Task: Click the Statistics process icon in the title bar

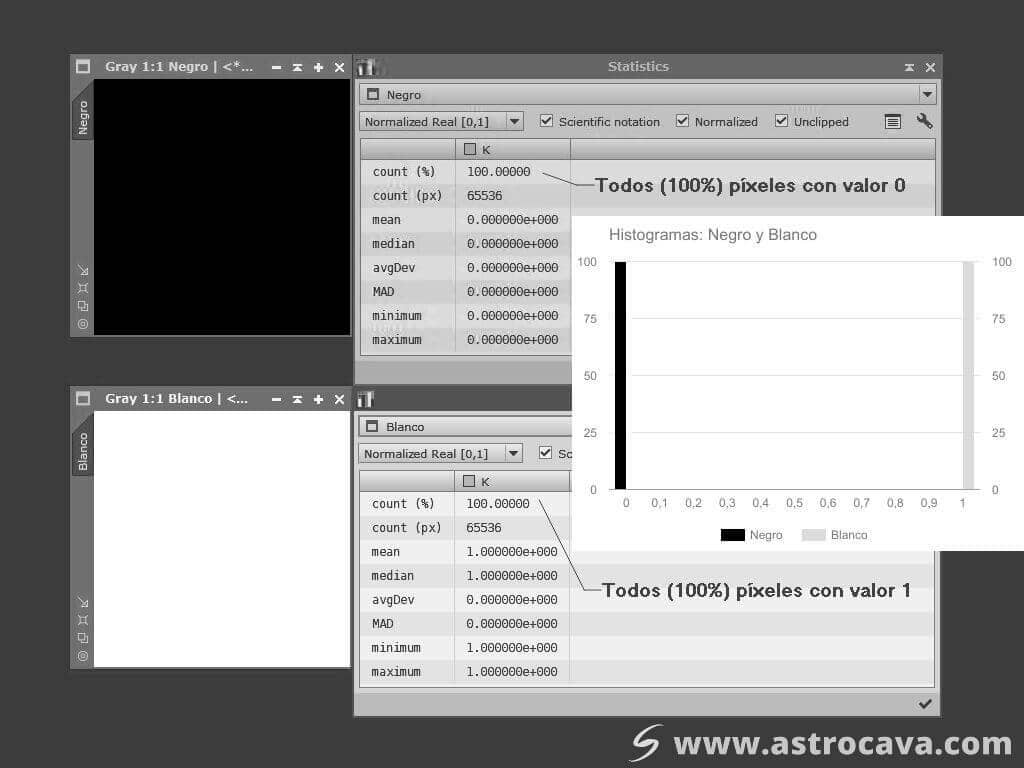Action: click(x=366, y=66)
